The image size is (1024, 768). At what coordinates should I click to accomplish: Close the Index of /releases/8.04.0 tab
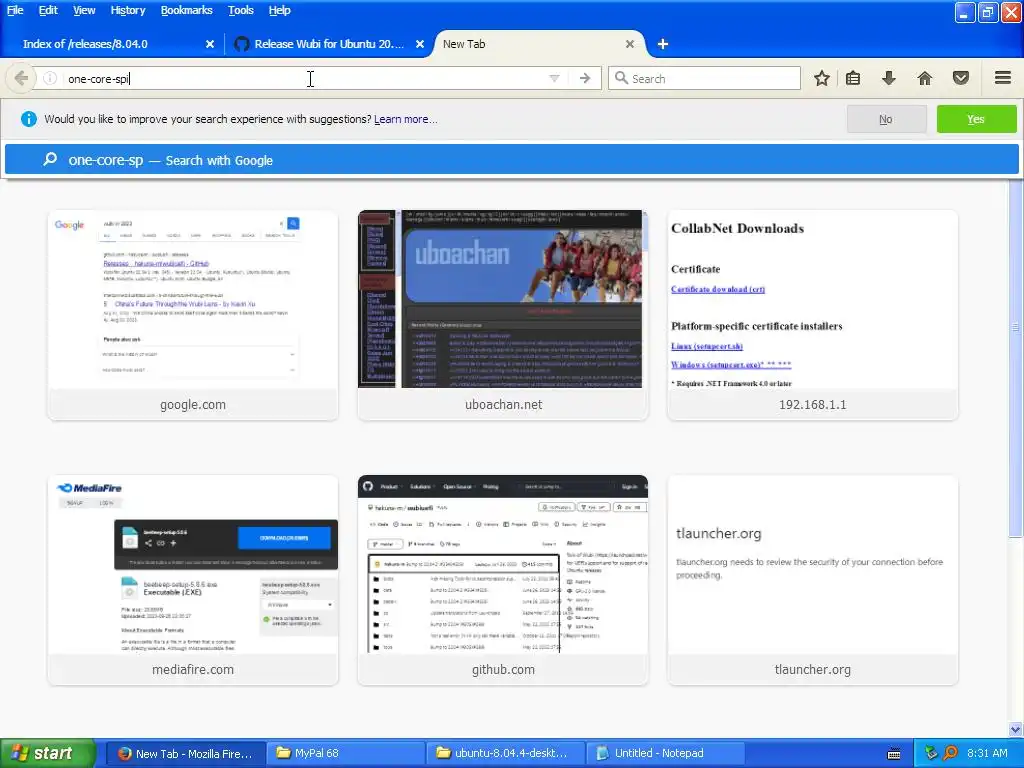210,44
